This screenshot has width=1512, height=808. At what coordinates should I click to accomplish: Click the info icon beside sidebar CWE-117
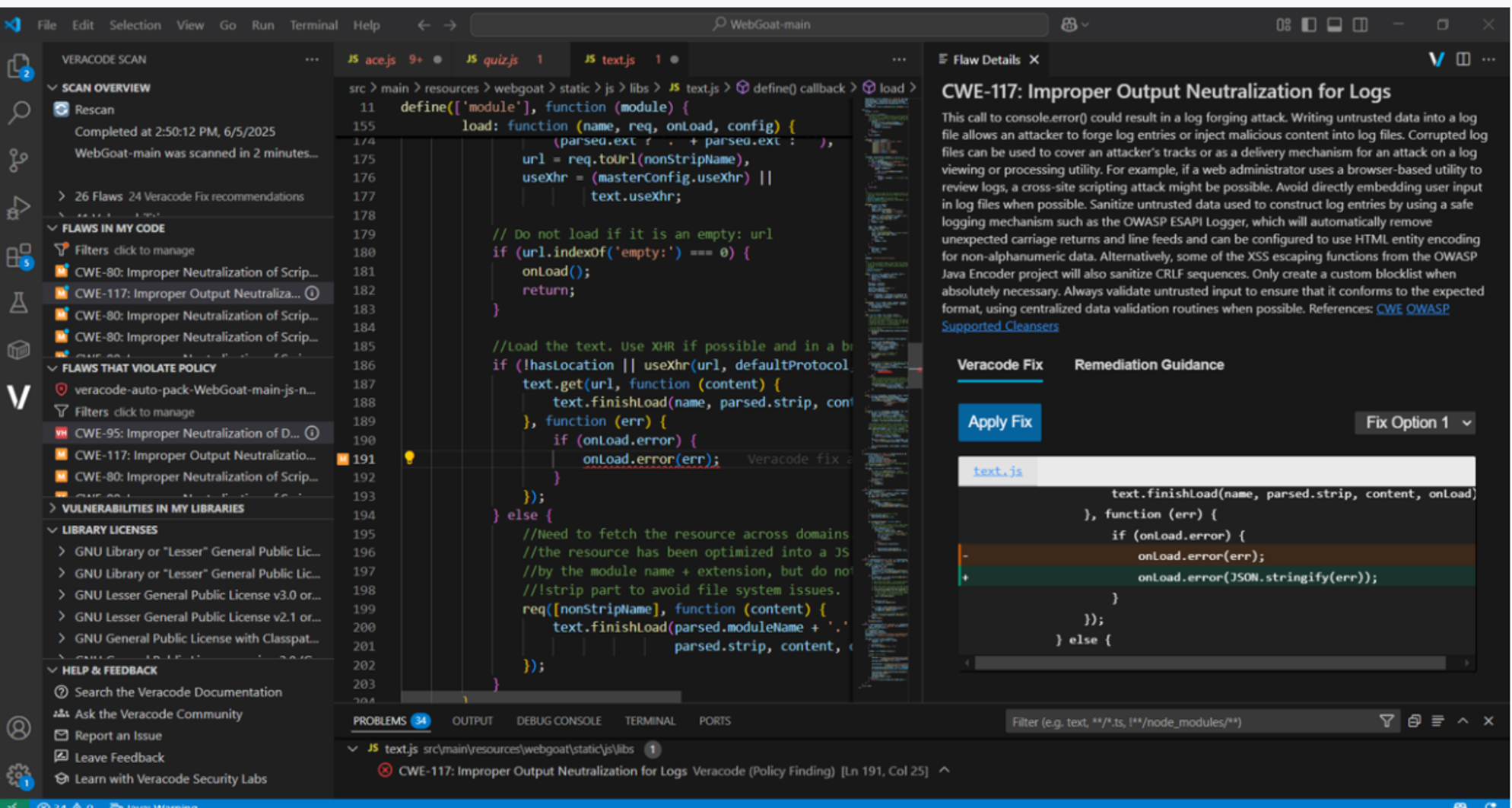[312, 293]
